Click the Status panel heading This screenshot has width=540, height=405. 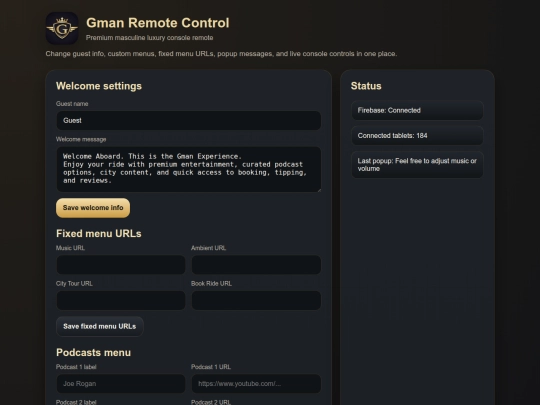[x=366, y=86]
